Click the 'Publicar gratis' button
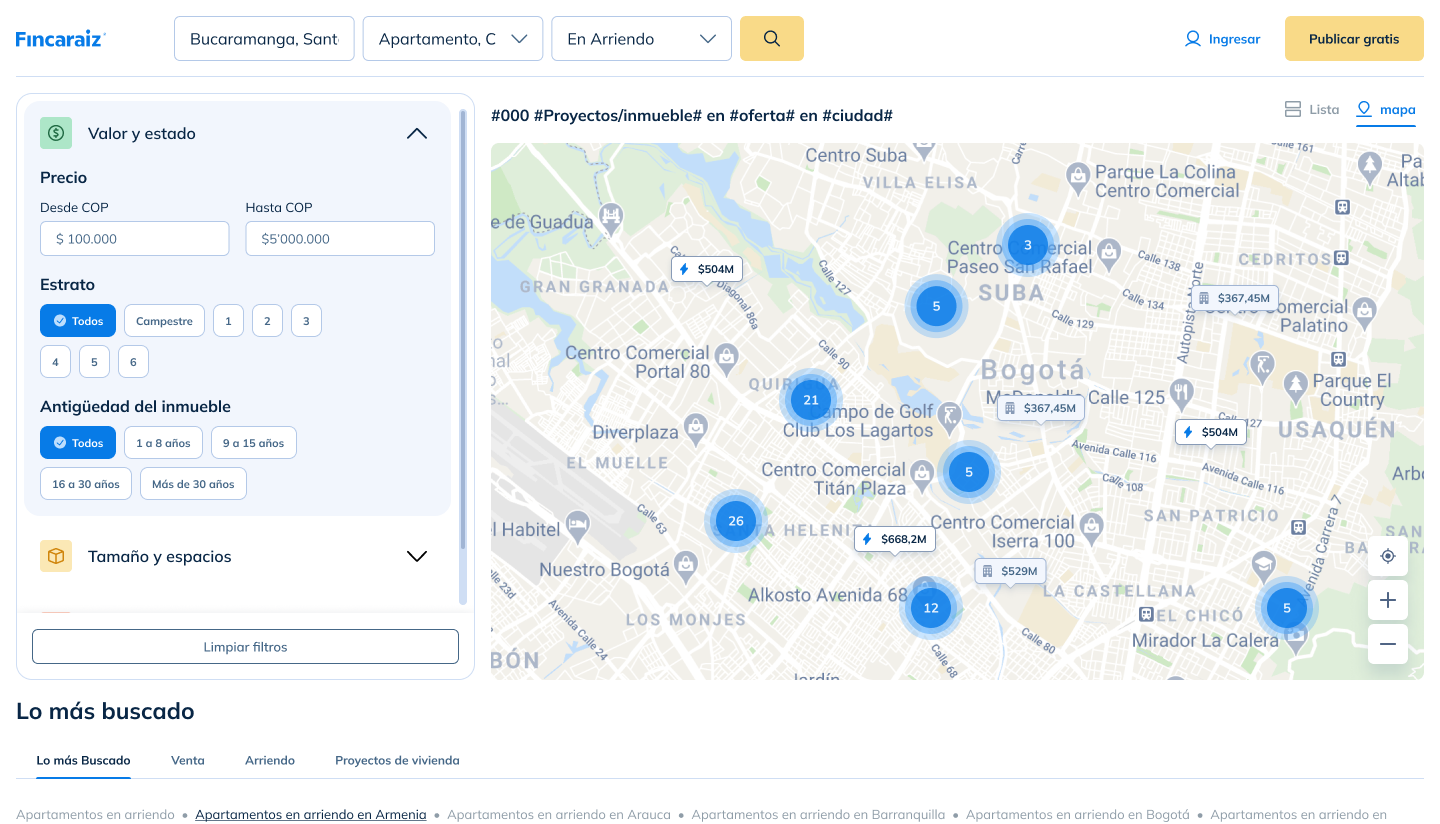Screen dimensions: 1440x824 pos(1353,39)
